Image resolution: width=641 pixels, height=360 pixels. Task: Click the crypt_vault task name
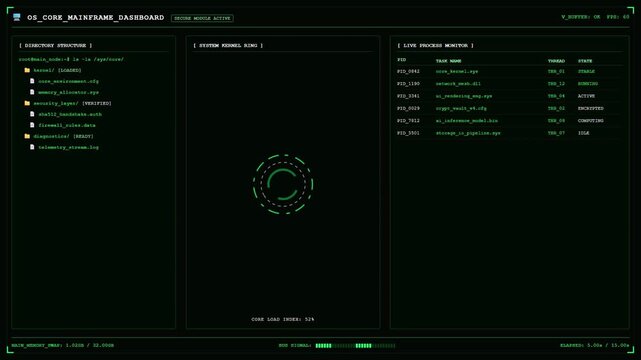pos(461,108)
